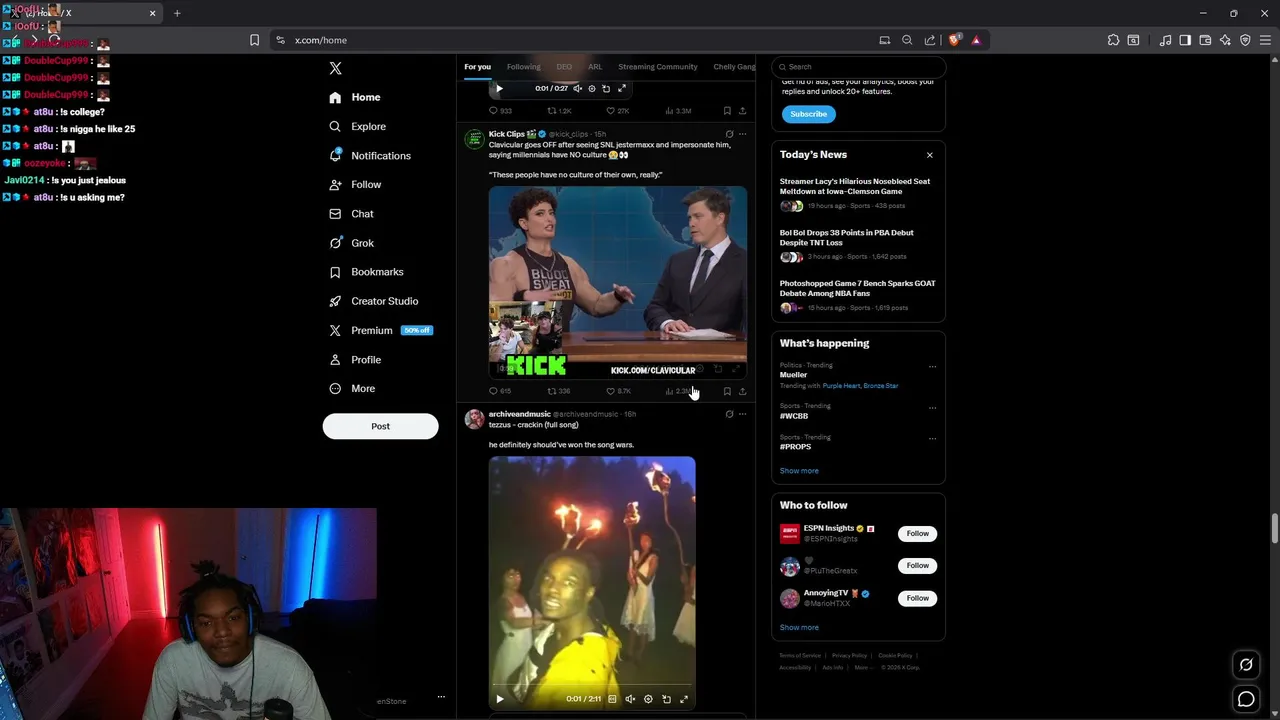Close the Today's News panel
Viewport: 1280px width, 720px height.
[929, 155]
